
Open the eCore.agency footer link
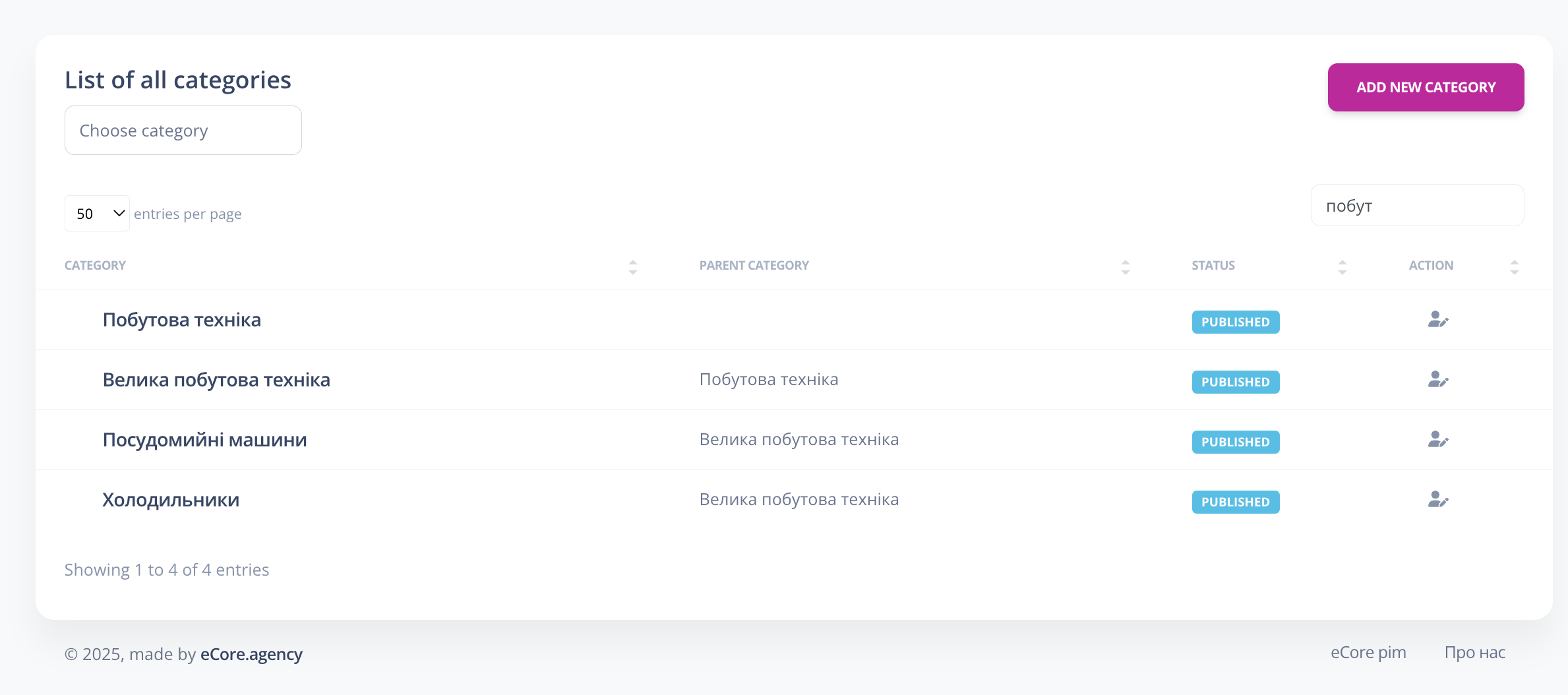(251, 654)
